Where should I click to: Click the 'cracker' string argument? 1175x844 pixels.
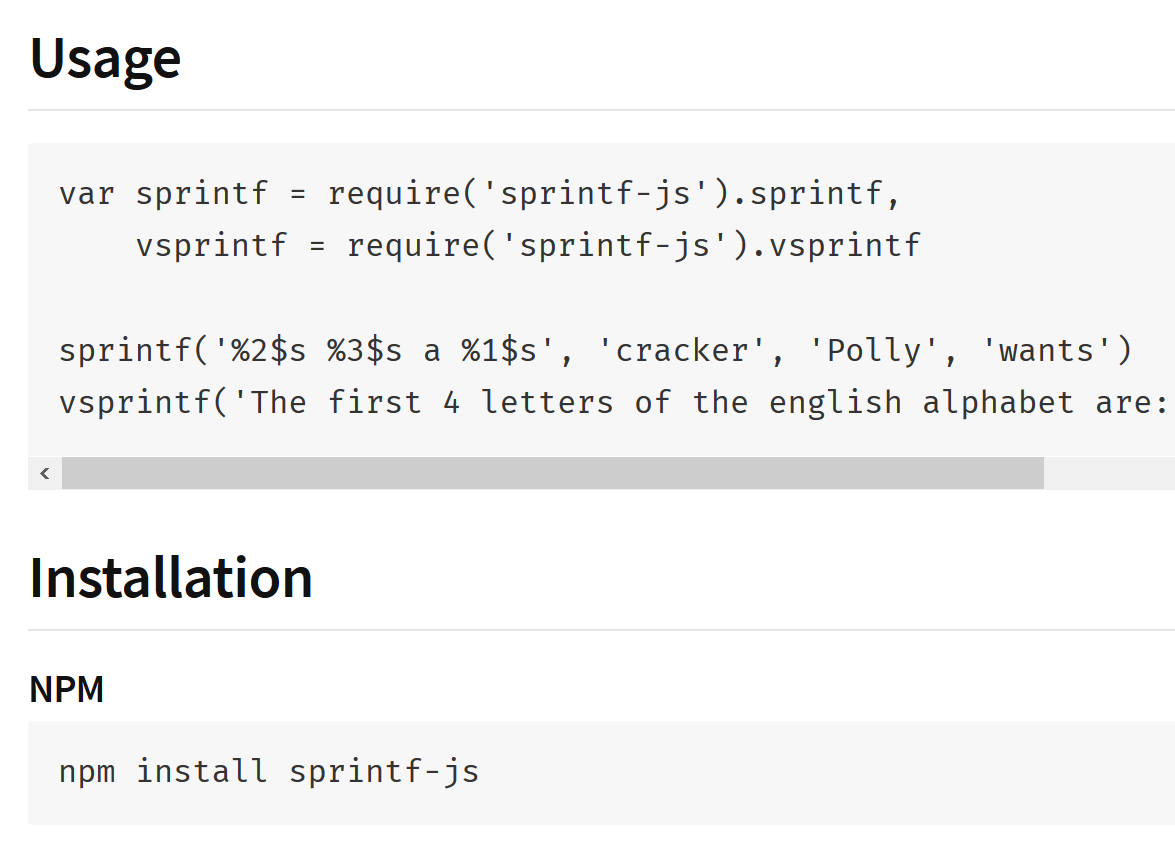click(683, 350)
